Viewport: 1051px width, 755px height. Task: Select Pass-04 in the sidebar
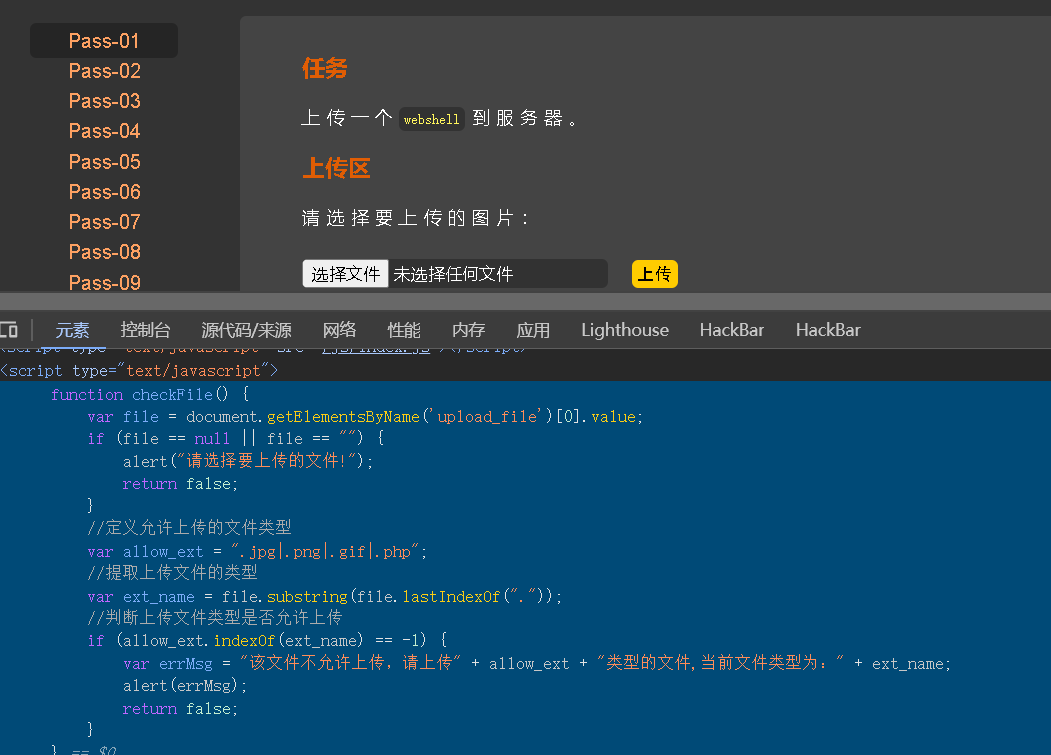(x=105, y=131)
